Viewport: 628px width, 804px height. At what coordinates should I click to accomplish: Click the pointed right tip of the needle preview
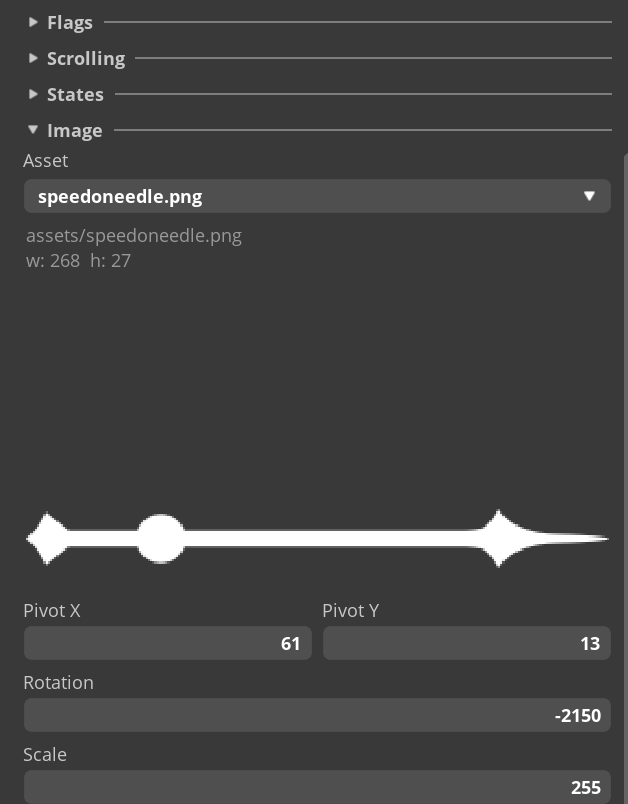pyautogui.click(x=603, y=539)
